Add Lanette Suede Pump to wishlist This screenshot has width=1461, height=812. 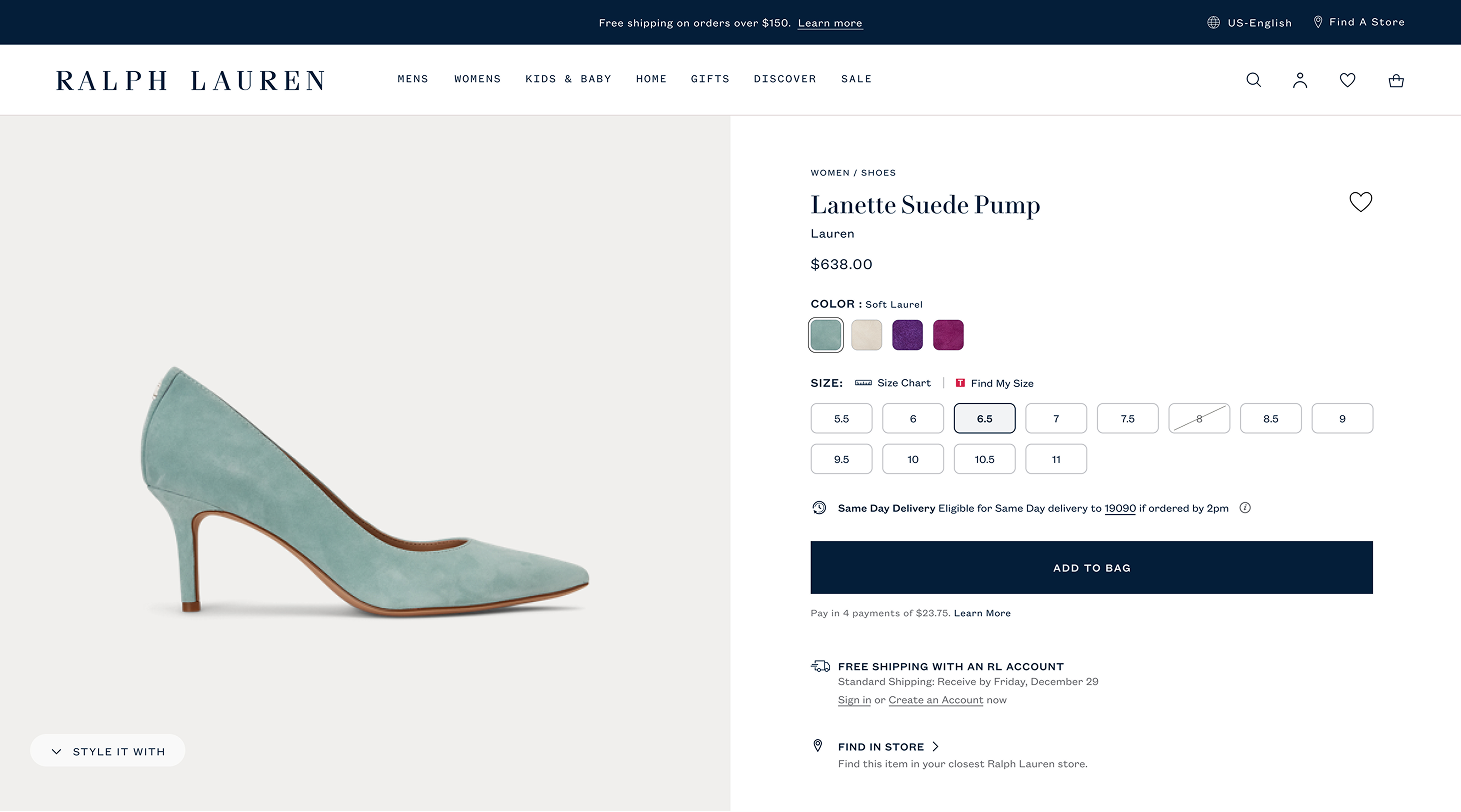(x=1361, y=202)
